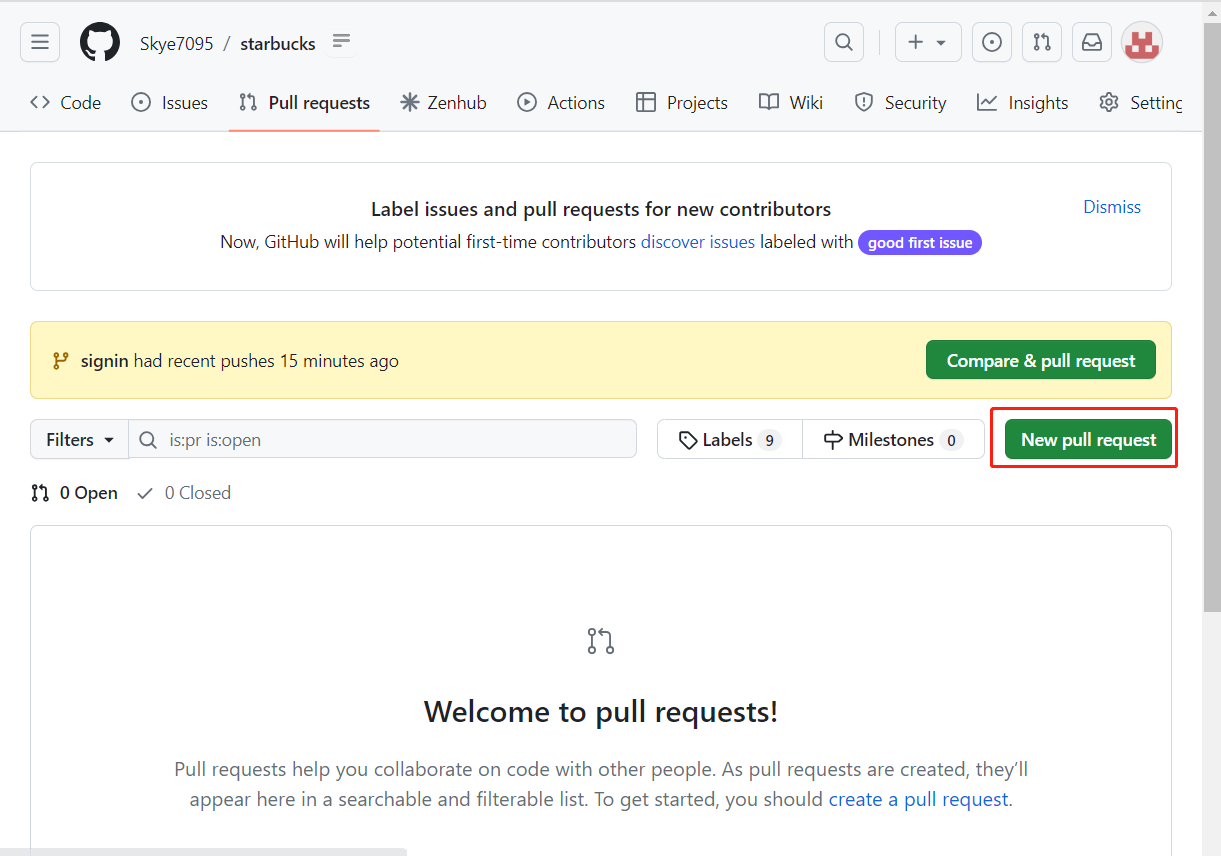
Task: Expand the Filters dropdown
Action: [80, 439]
